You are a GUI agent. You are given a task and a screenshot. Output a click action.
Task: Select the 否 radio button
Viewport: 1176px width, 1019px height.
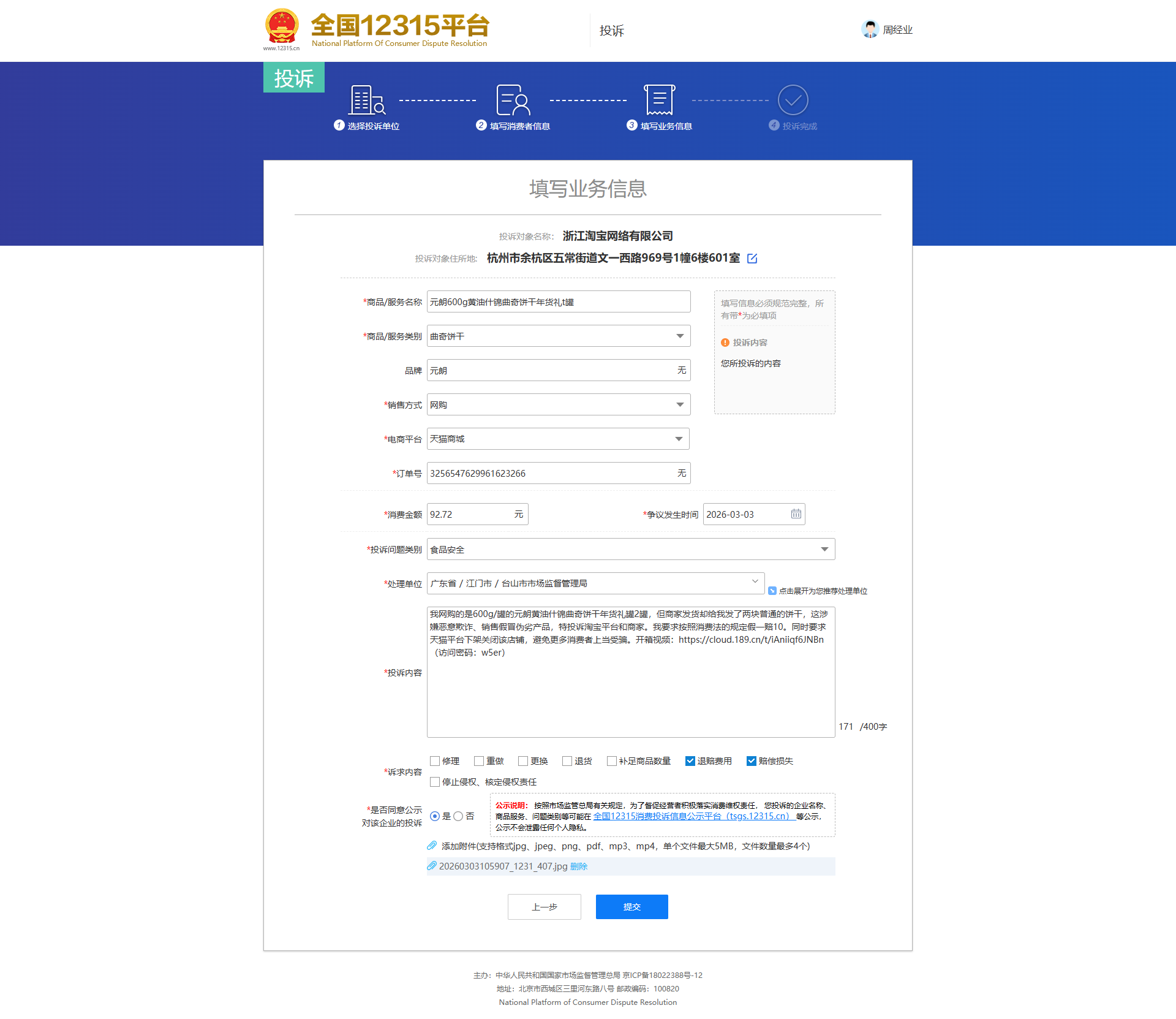point(458,816)
